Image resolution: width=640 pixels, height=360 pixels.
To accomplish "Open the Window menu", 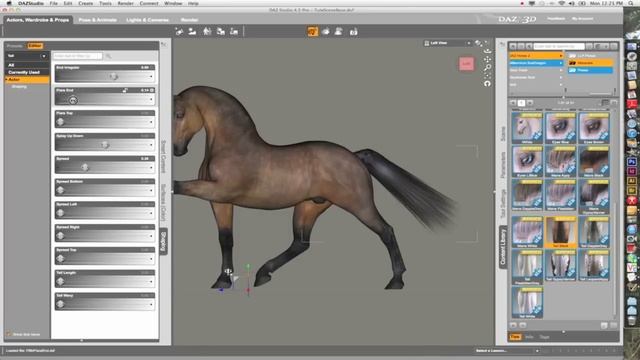I will click(x=173, y=3).
